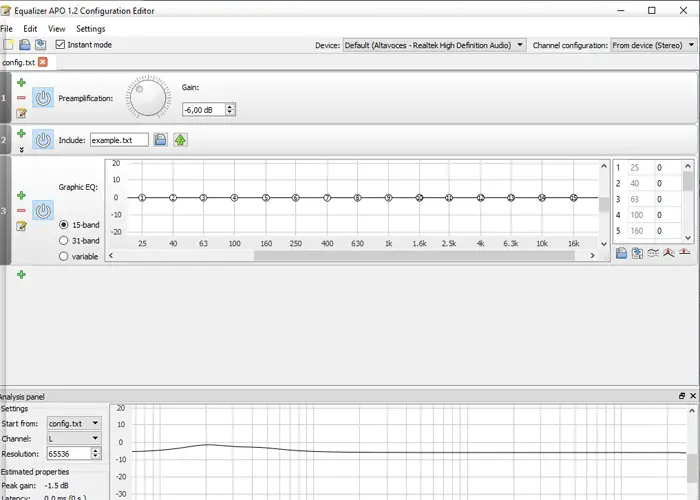Toggle Include filter power button
Image resolution: width=700 pixels, height=500 pixels.
pyautogui.click(x=43, y=140)
